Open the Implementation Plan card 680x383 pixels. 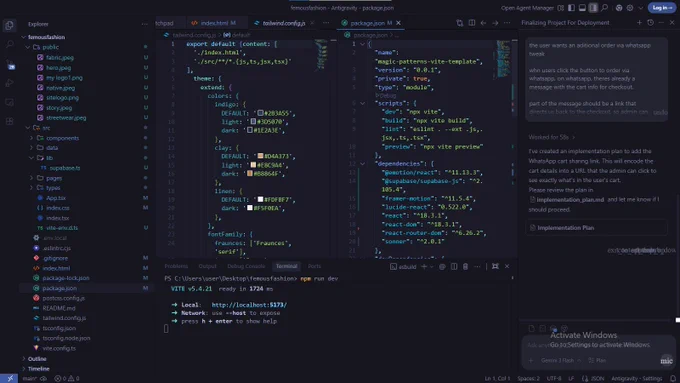pyautogui.click(x=596, y=228)
